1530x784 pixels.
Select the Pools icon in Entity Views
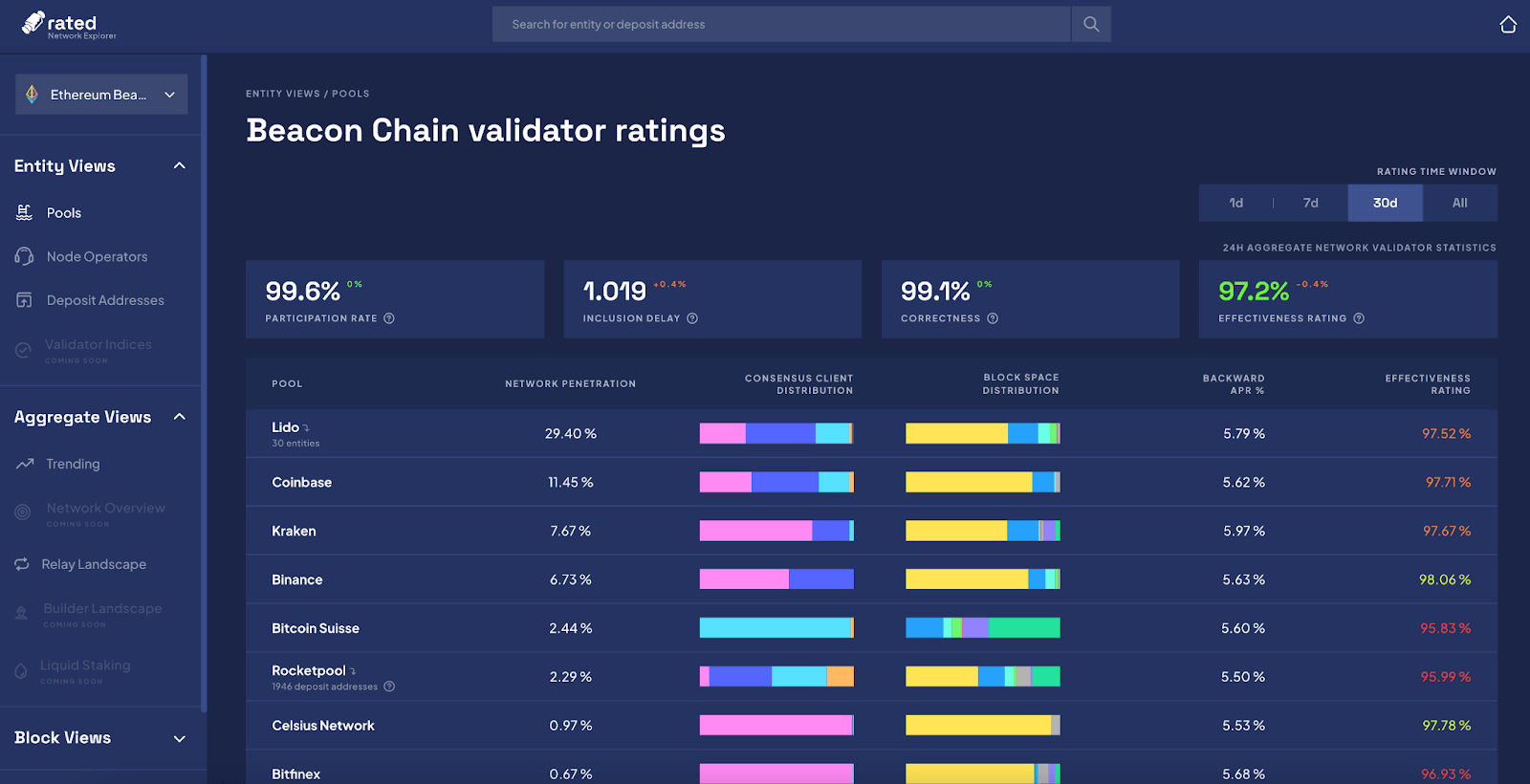[x=24, y=212]
